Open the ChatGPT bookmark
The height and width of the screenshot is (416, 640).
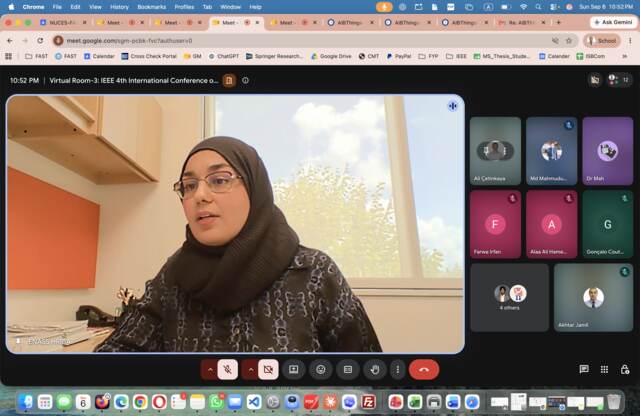224,56
